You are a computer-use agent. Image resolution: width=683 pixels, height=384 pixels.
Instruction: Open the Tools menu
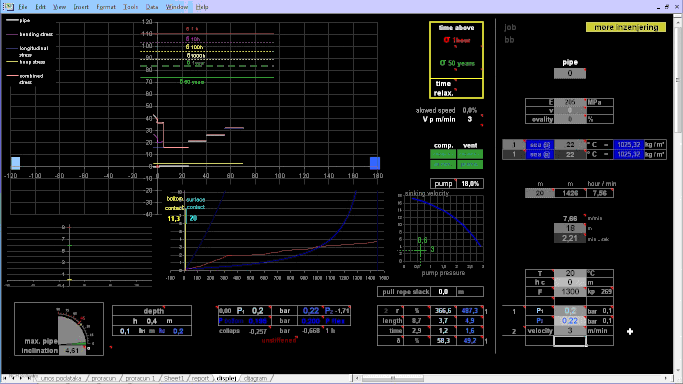tap(130, 7)
